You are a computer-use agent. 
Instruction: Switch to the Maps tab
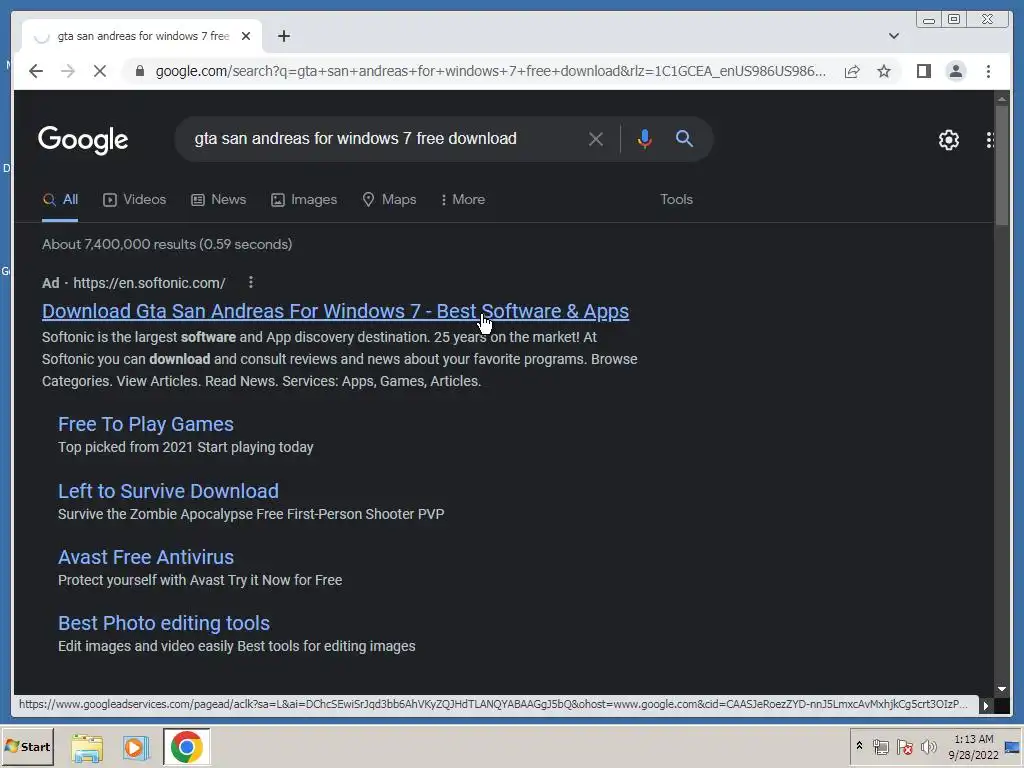(x=389, y=200)
